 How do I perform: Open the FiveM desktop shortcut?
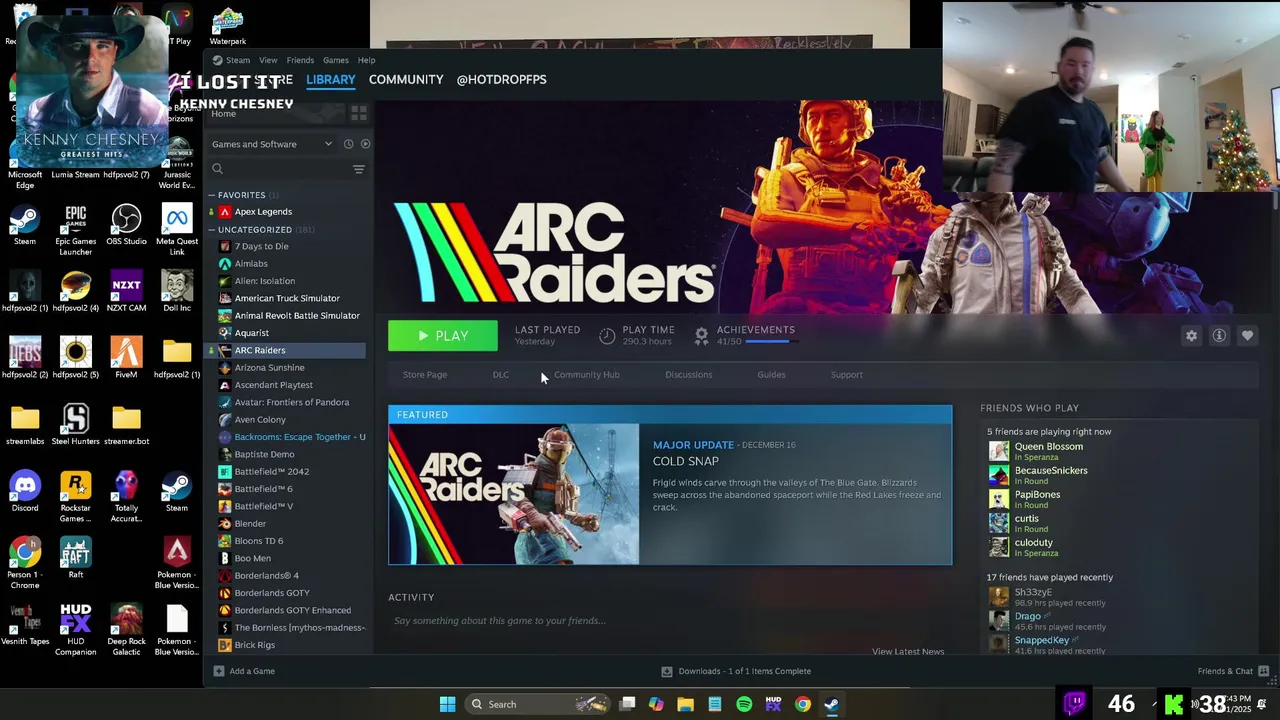pos(126,357)
